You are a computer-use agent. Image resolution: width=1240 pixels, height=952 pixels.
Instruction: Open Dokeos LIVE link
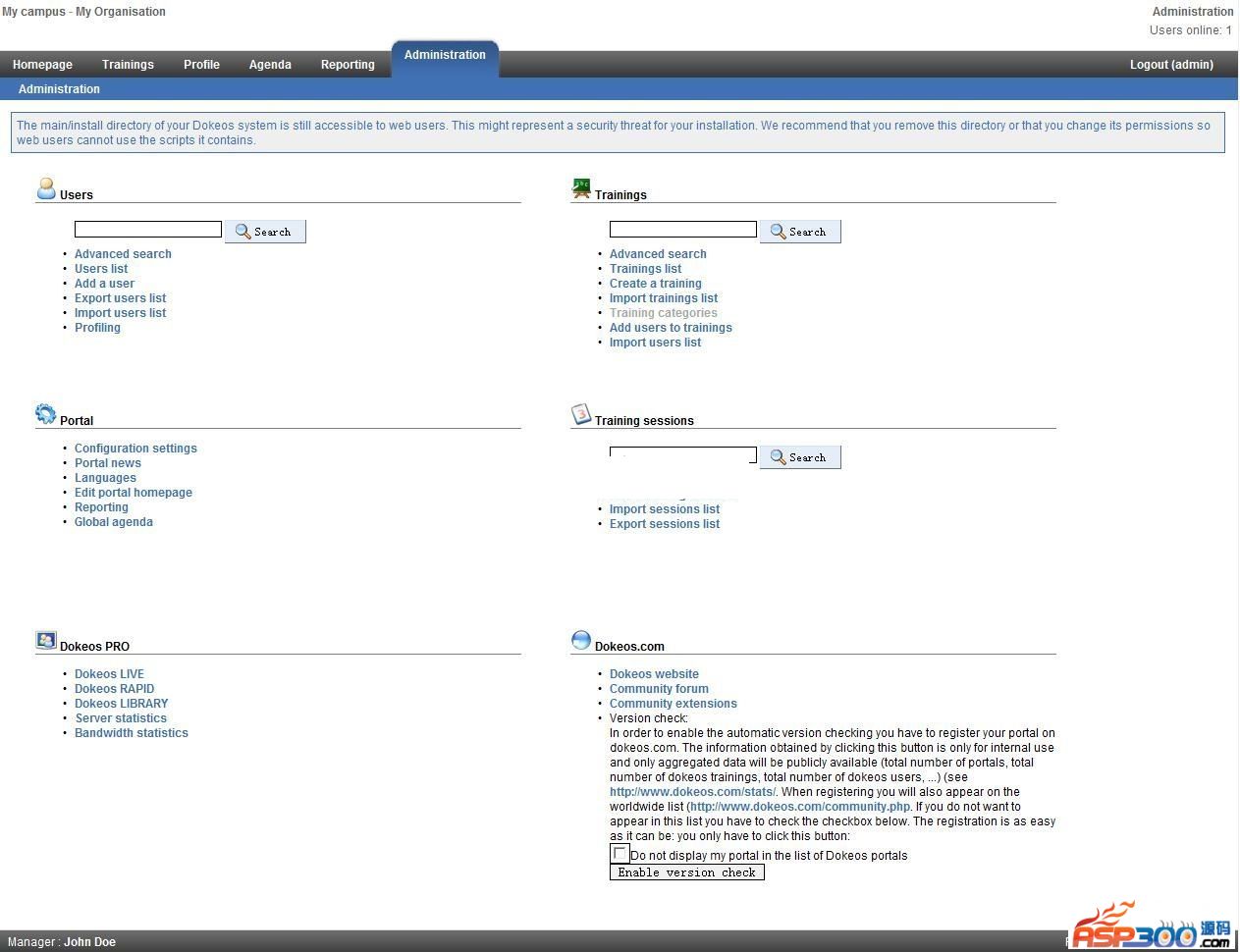click(109, 674)
